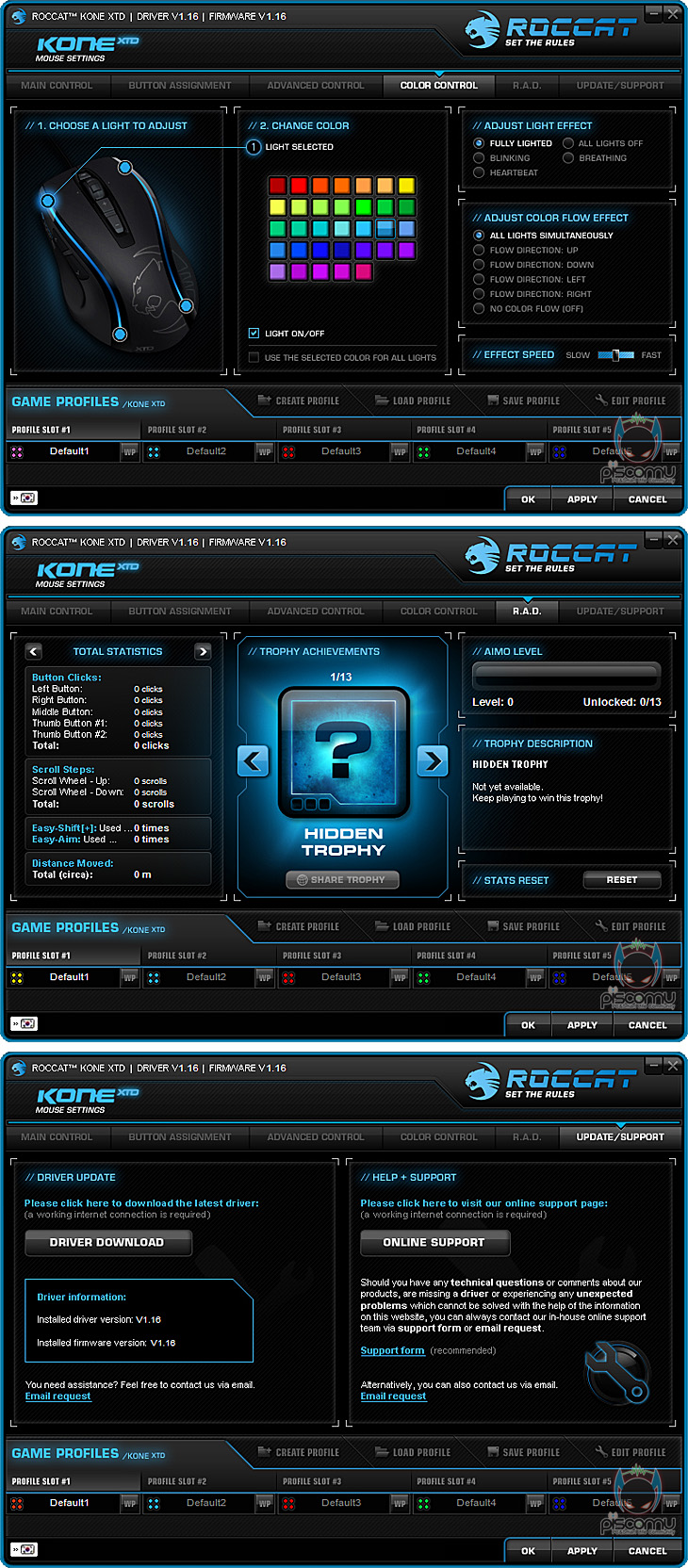Click the Create Profile icon in Color Control window

click(264, 400)
